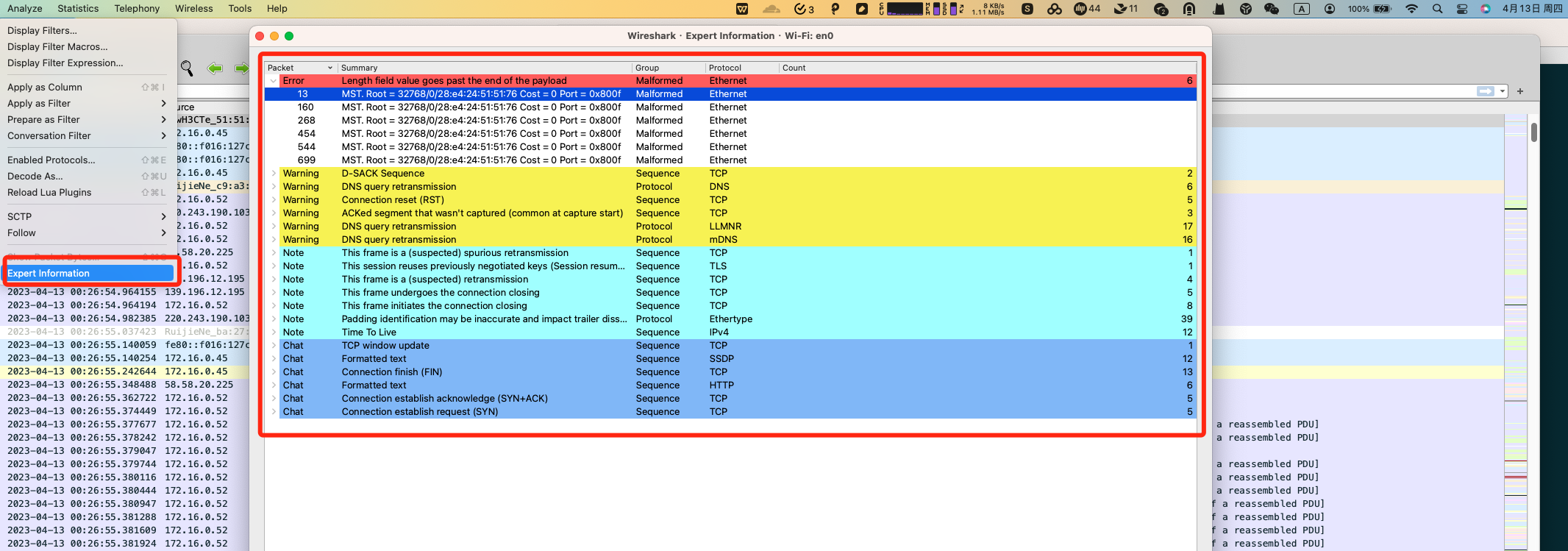Expand the Chat Connection establish request (SYN) row
This screenshot has width=1568, height=551.
pyautogui.click(x=274, y=412)
